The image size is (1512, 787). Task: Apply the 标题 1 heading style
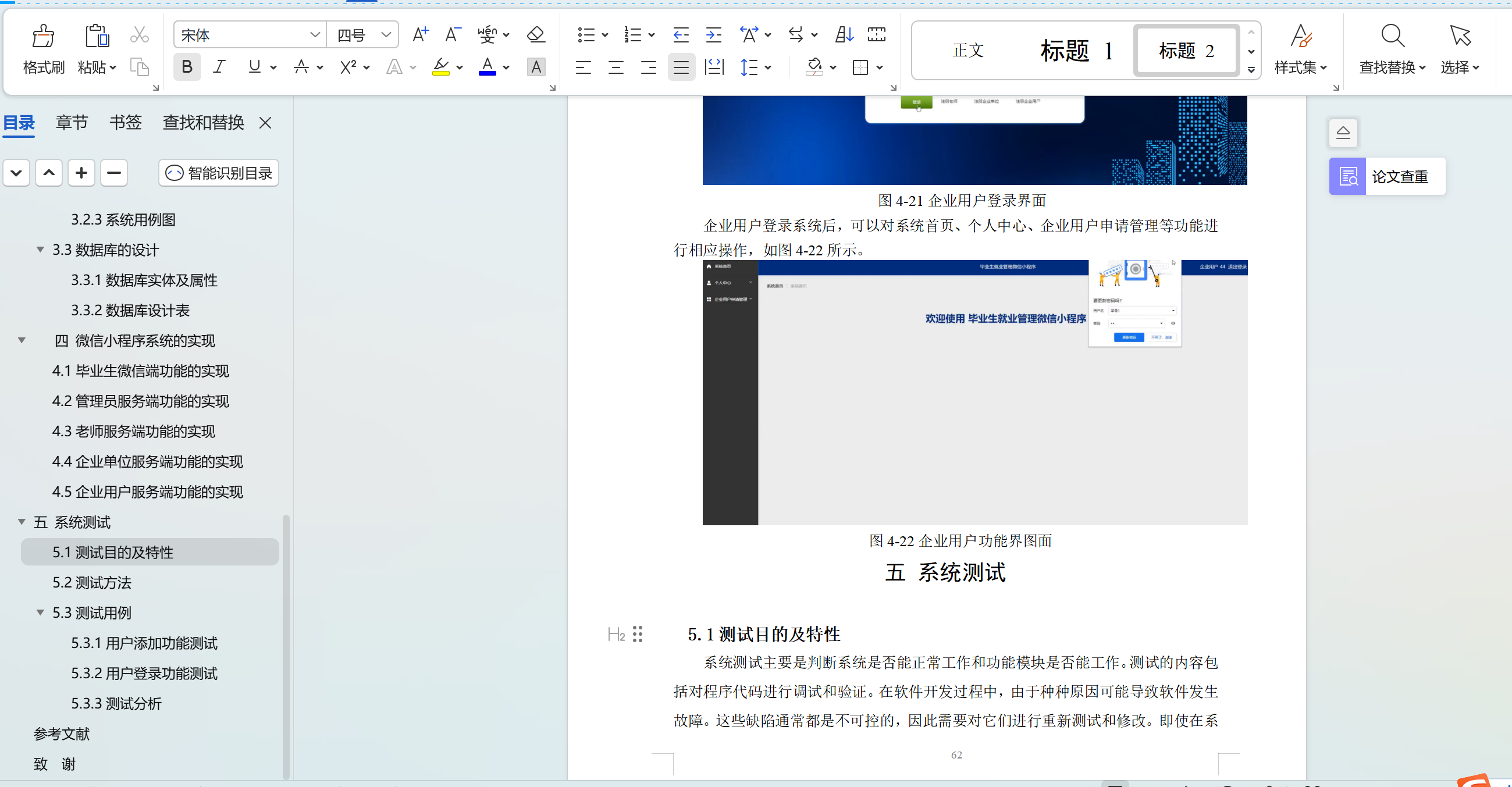pyautogui.click(x=1076, y=51)
